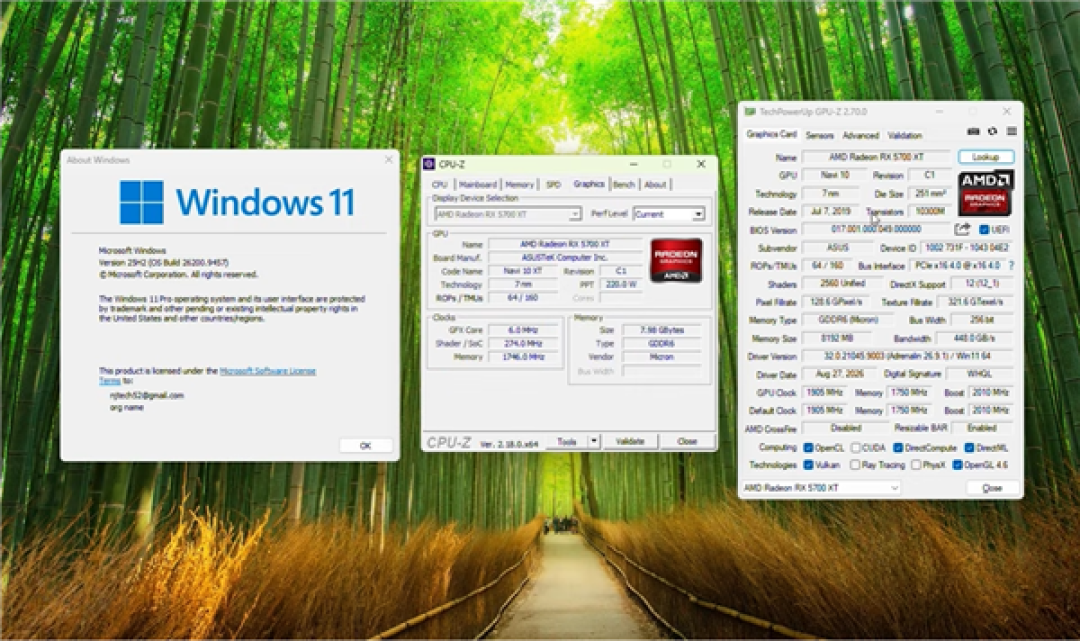Click the Resizable BAR Enabled value
The height and width of the screenshot is (641, 1080).
coord(981,428)
